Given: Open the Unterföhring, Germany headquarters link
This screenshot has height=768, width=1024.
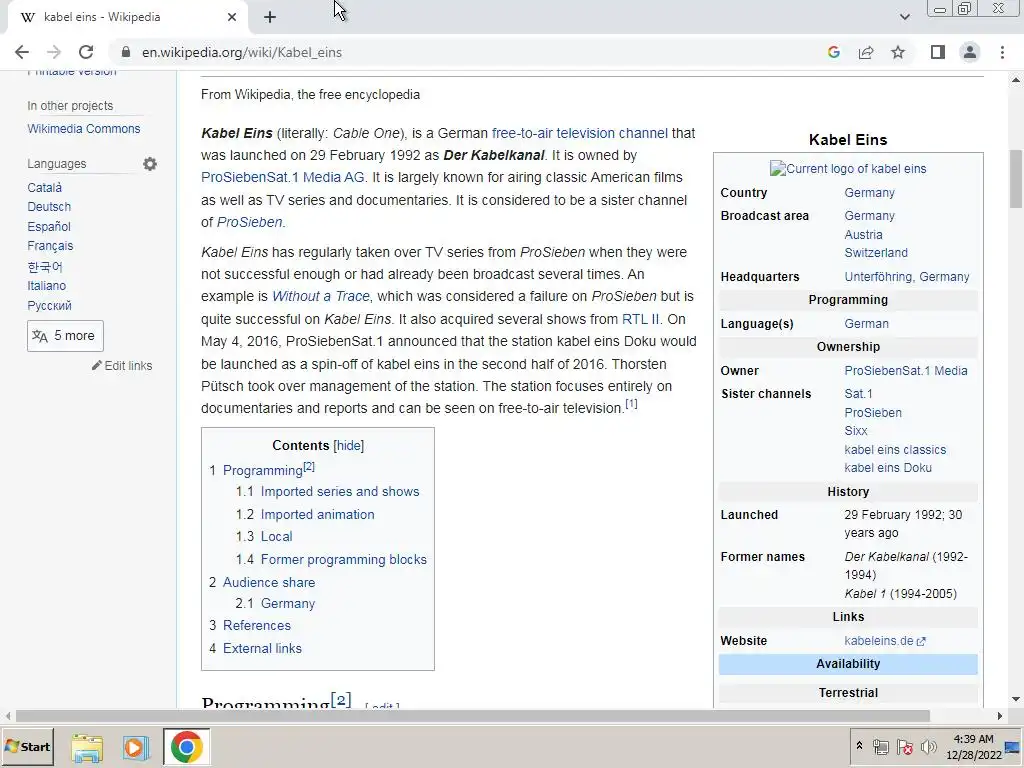Looking at the screenshot, I should click(906, 277).
